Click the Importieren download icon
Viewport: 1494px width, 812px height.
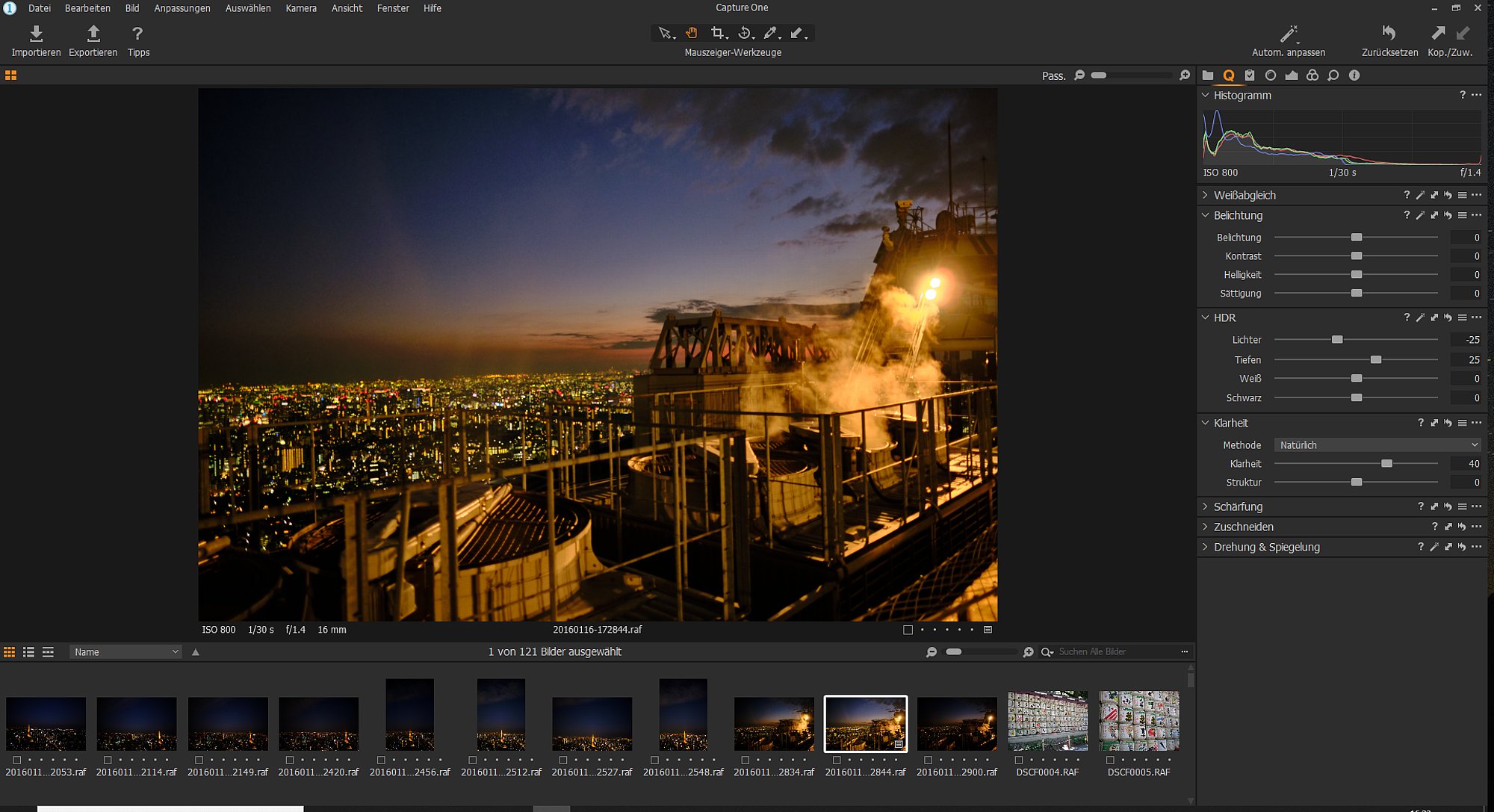tap(36, 34)
